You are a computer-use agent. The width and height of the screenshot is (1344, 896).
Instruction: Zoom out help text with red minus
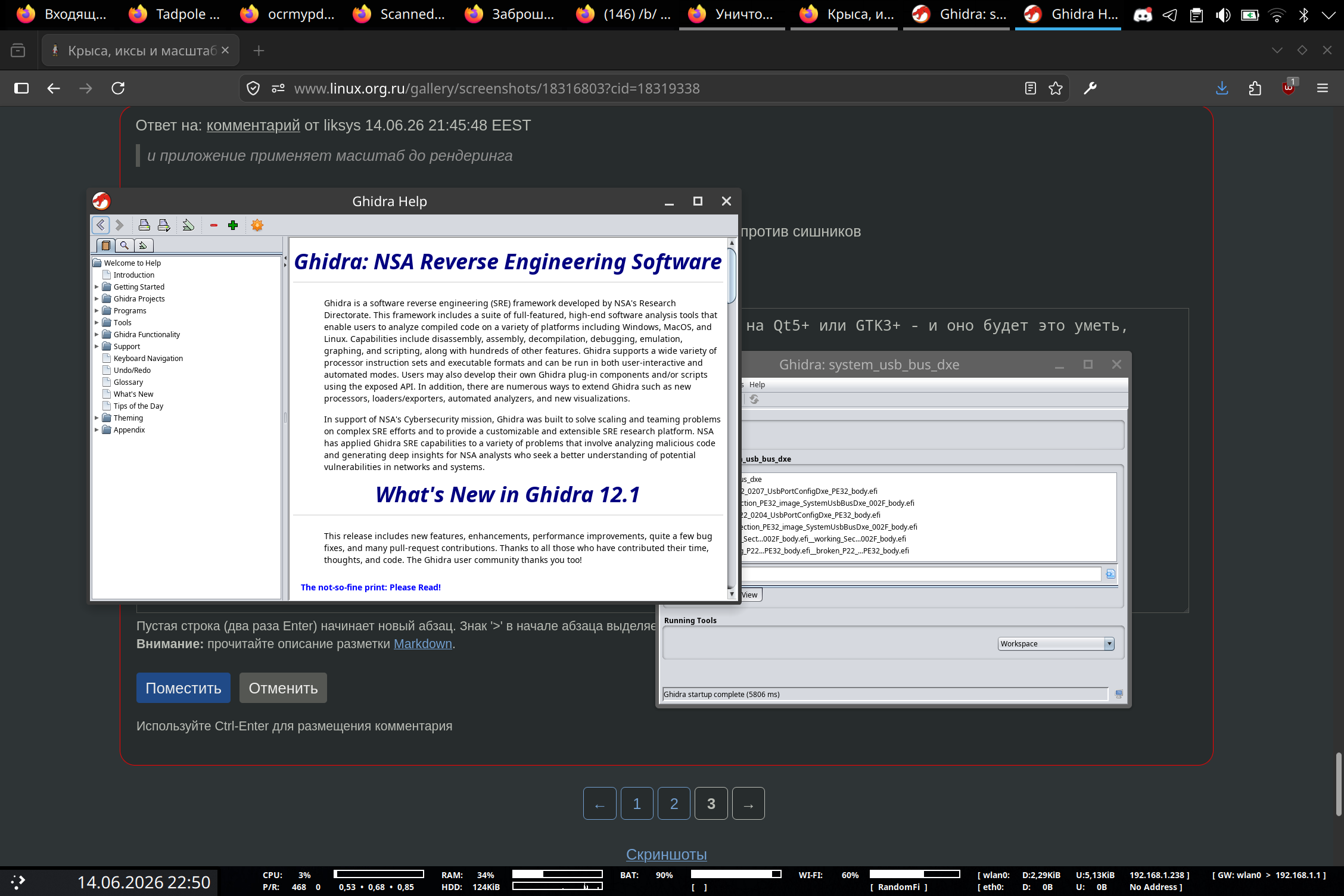pyautogui.click(x=214, y=225)
